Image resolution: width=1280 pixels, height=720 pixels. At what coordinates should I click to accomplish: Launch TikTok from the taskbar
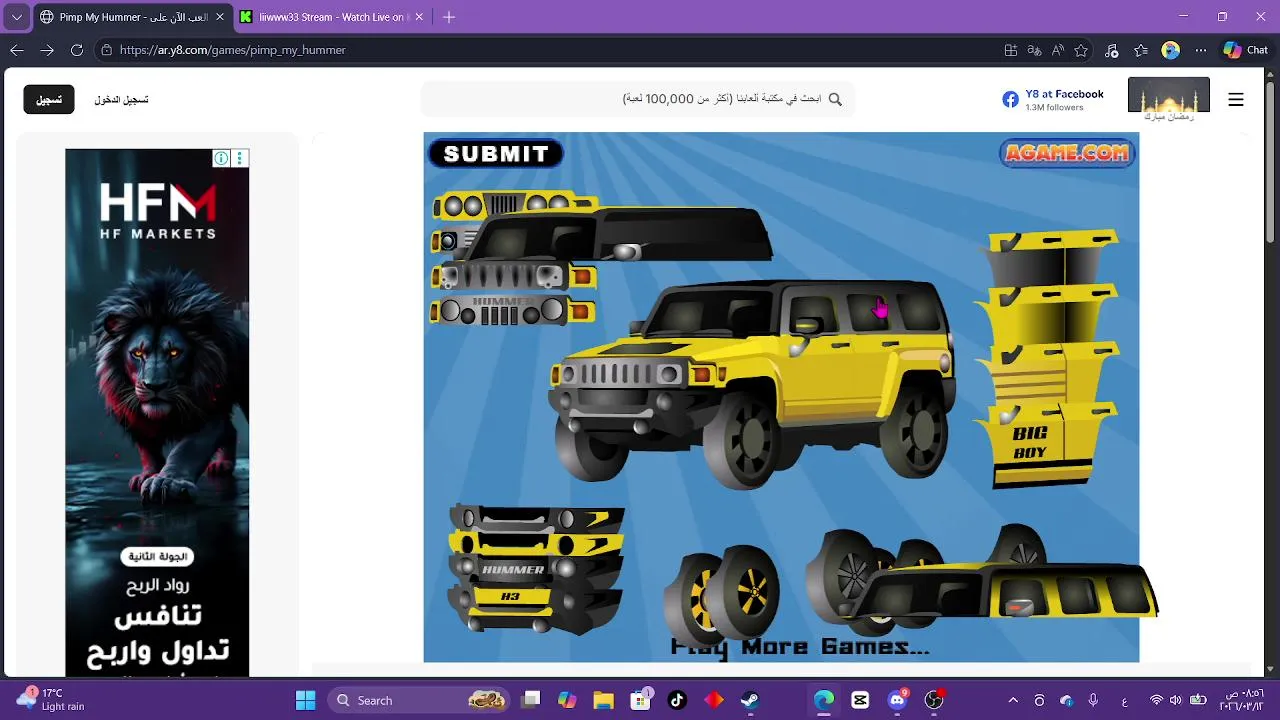(x=677, y=700)
